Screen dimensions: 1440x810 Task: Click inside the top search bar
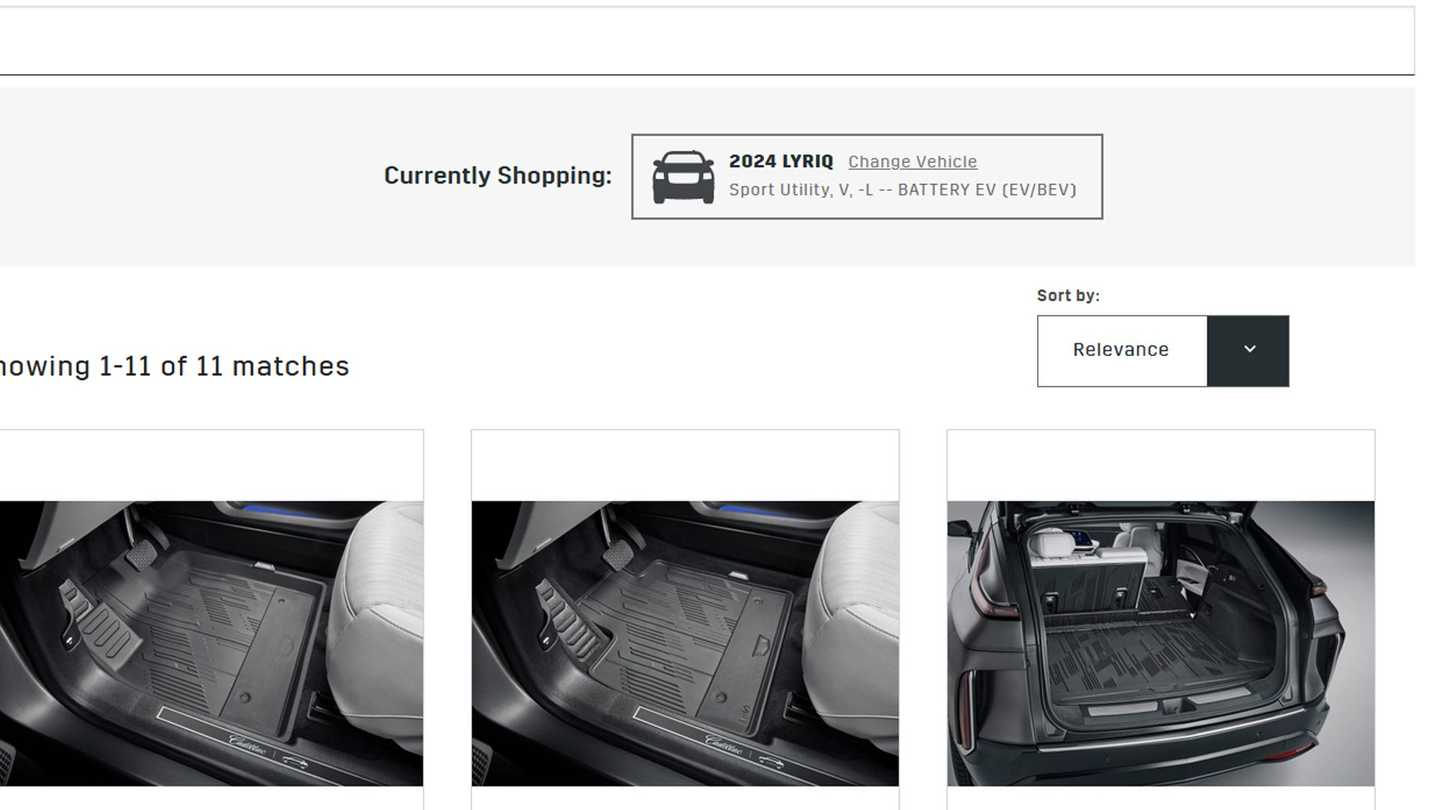700,40
